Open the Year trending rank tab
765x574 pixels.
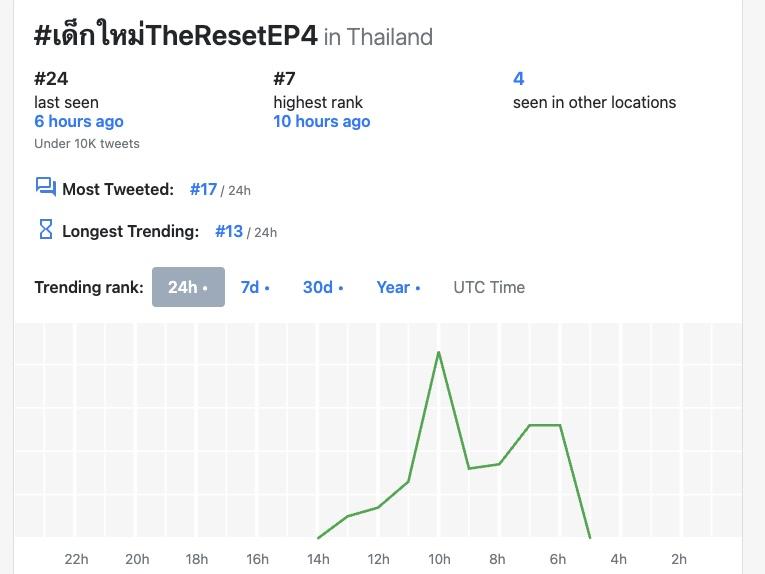(398, 287)
